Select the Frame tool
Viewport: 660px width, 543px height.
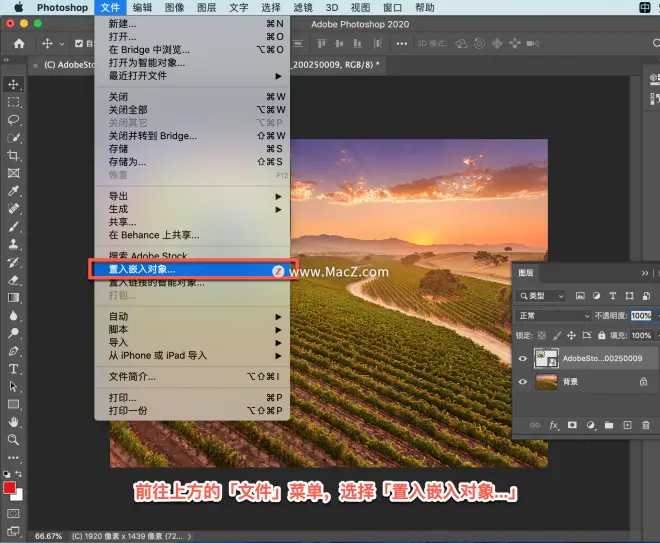(13, 173)
